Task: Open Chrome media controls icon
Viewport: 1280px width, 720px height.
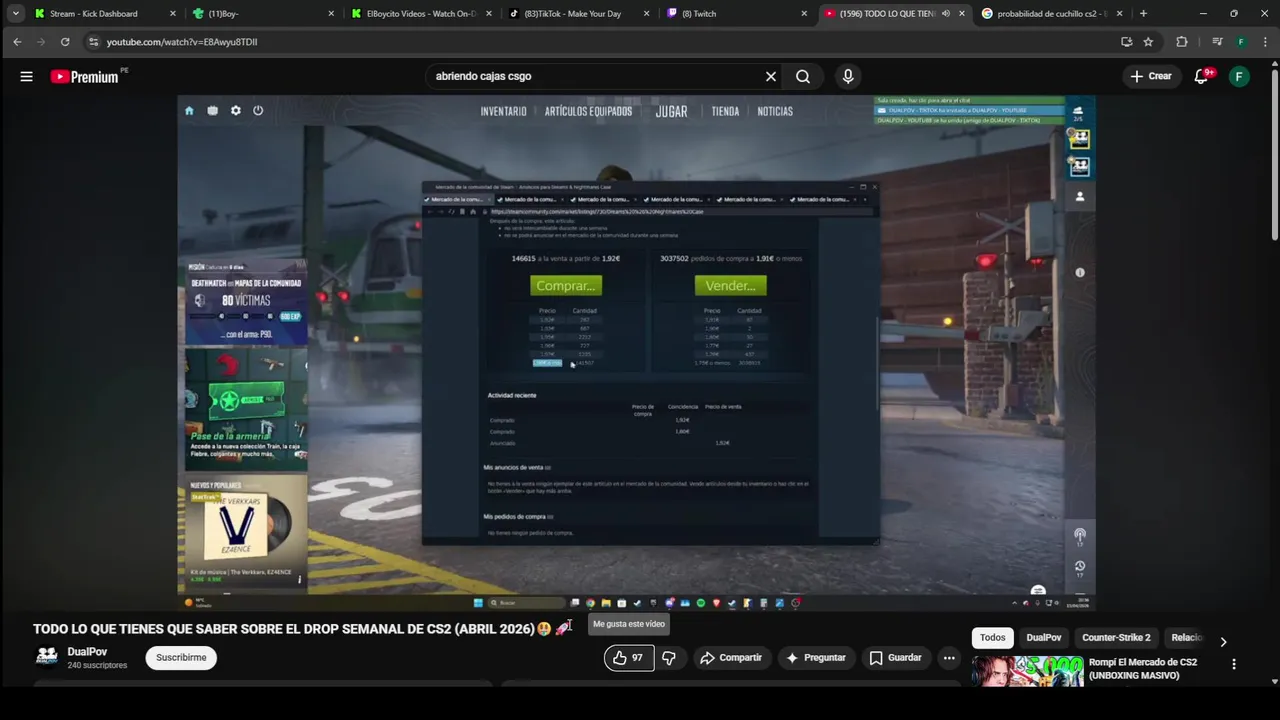Action: [x=1217, y=42]
